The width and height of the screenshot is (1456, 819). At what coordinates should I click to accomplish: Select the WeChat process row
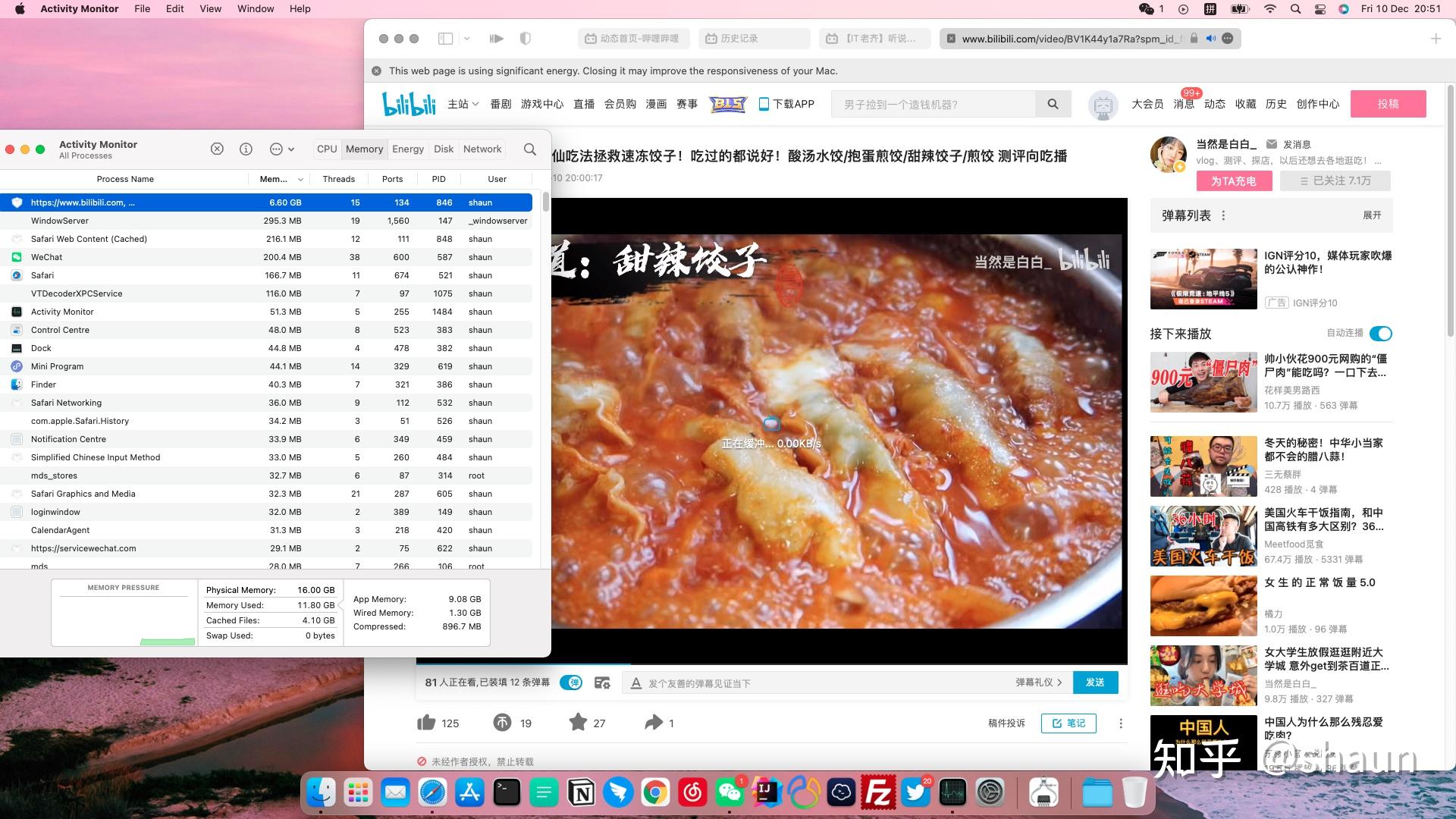pos(266,257)
